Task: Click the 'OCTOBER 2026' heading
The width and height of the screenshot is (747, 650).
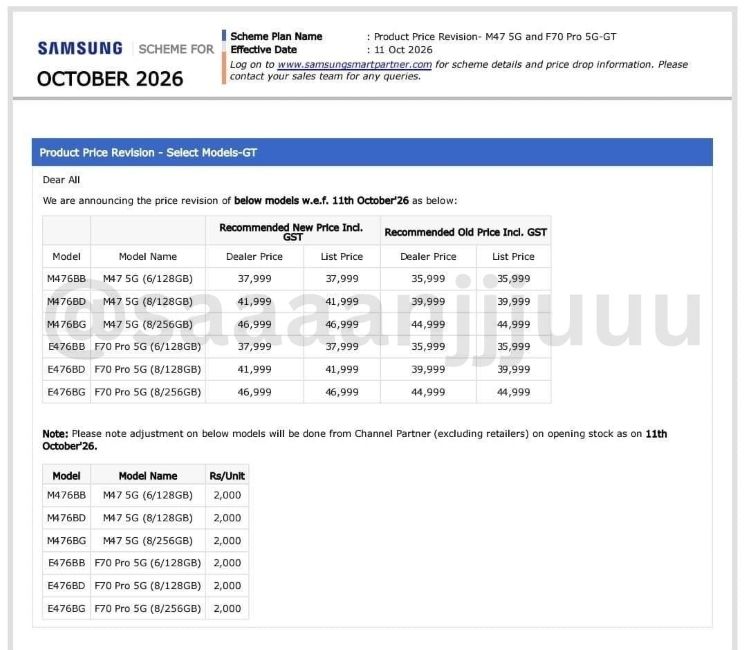Action: (110, 79)
